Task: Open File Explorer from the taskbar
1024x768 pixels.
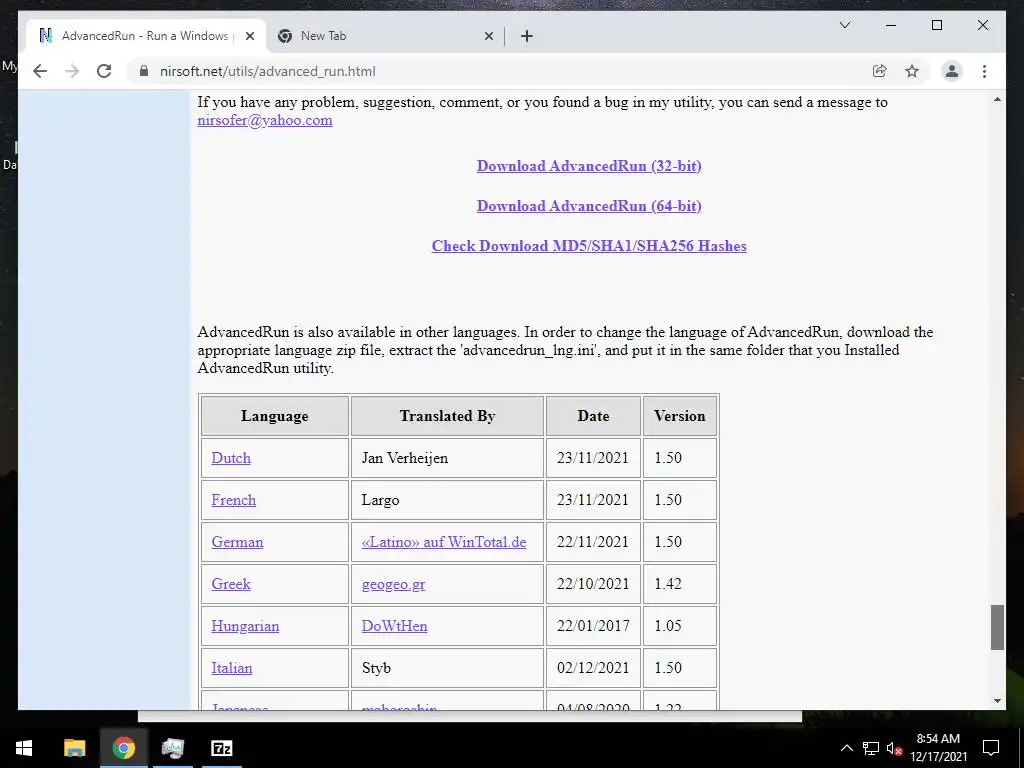Action: [74, 748]
